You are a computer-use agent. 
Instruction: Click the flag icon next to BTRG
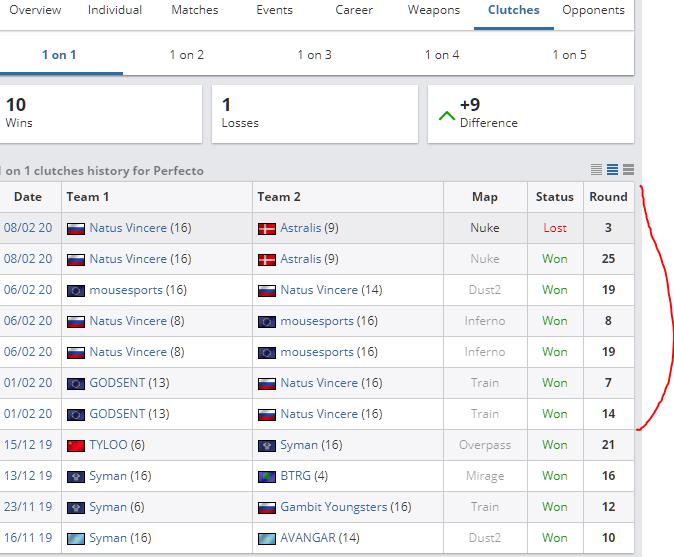click(266, 476)
